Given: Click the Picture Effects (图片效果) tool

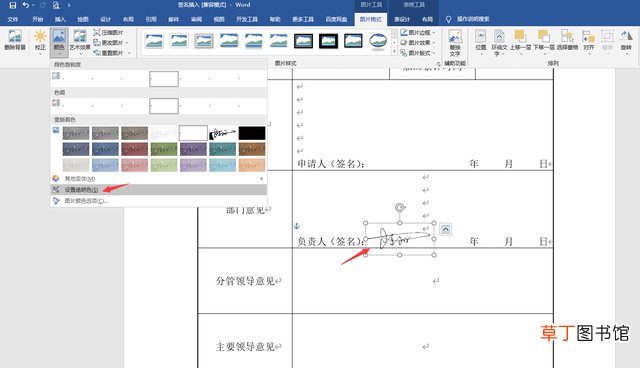Looking at the screenshot, I should pos(415,42).
